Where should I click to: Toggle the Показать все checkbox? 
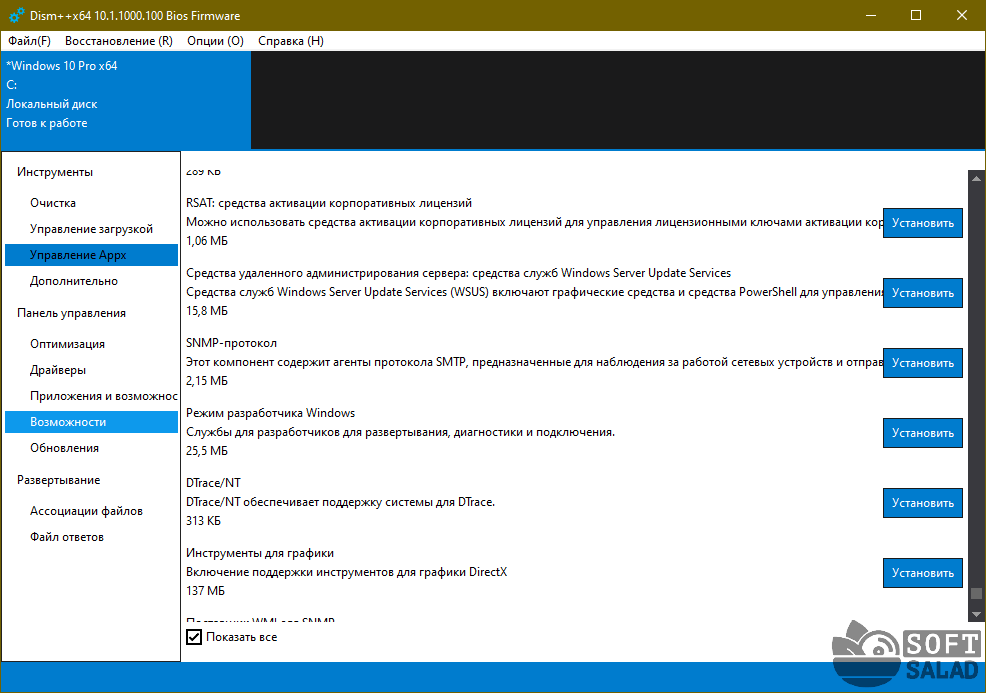[x=194, y=637]
